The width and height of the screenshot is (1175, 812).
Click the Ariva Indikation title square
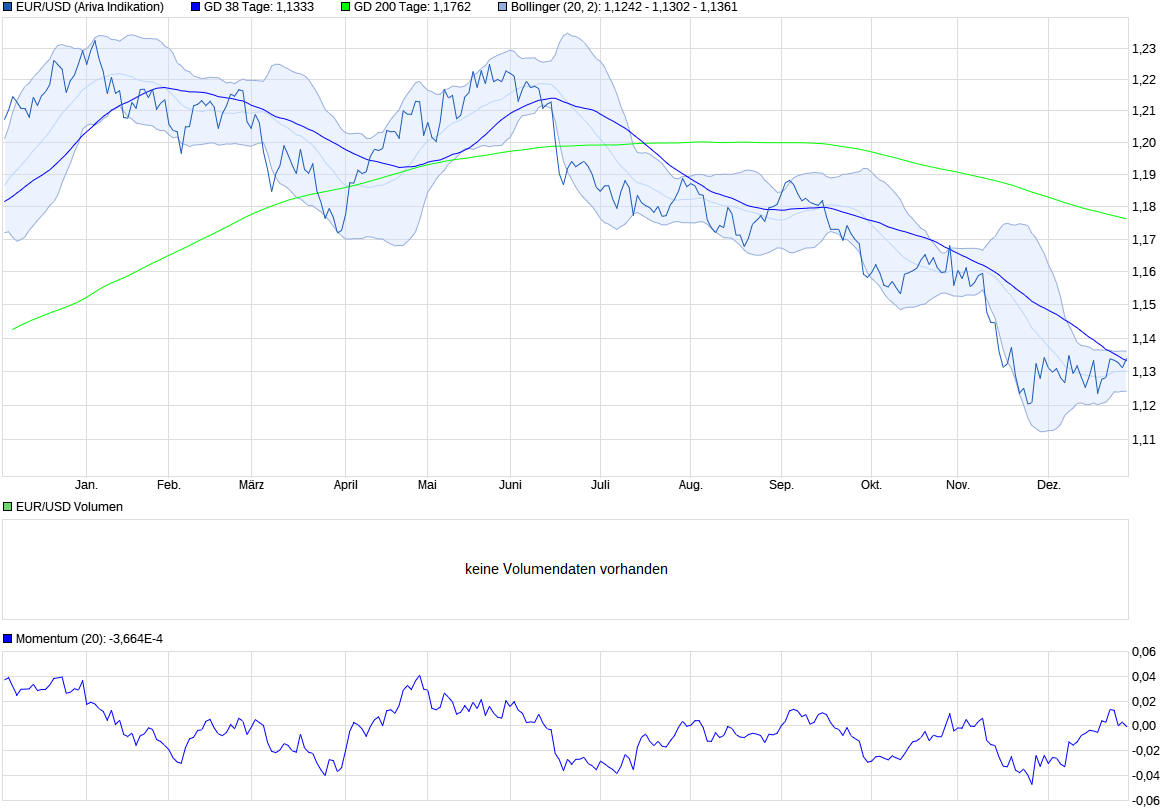pos(8,7)
